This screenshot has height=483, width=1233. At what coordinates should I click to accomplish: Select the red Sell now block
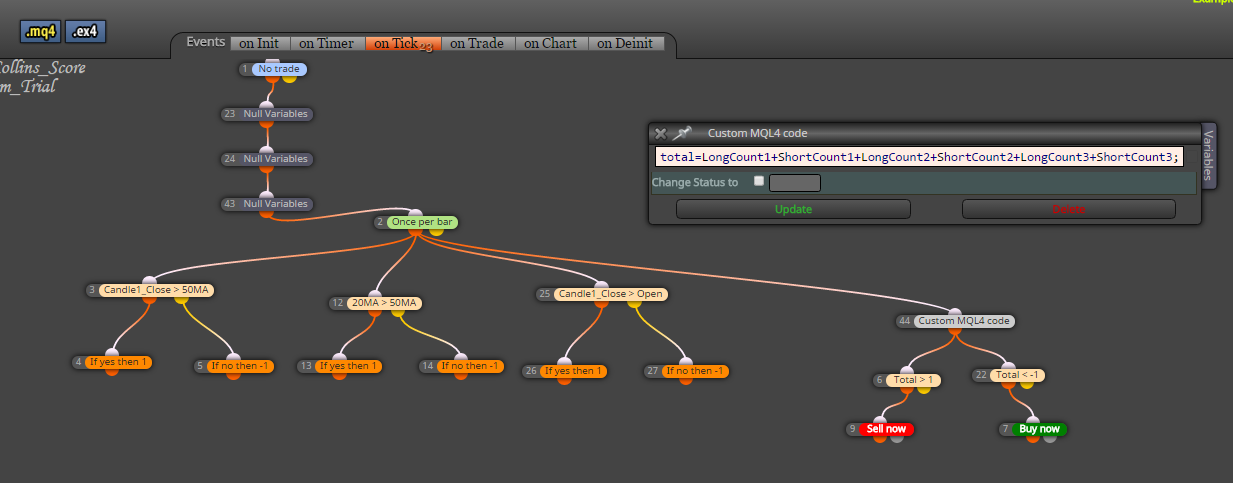point(887,429)
